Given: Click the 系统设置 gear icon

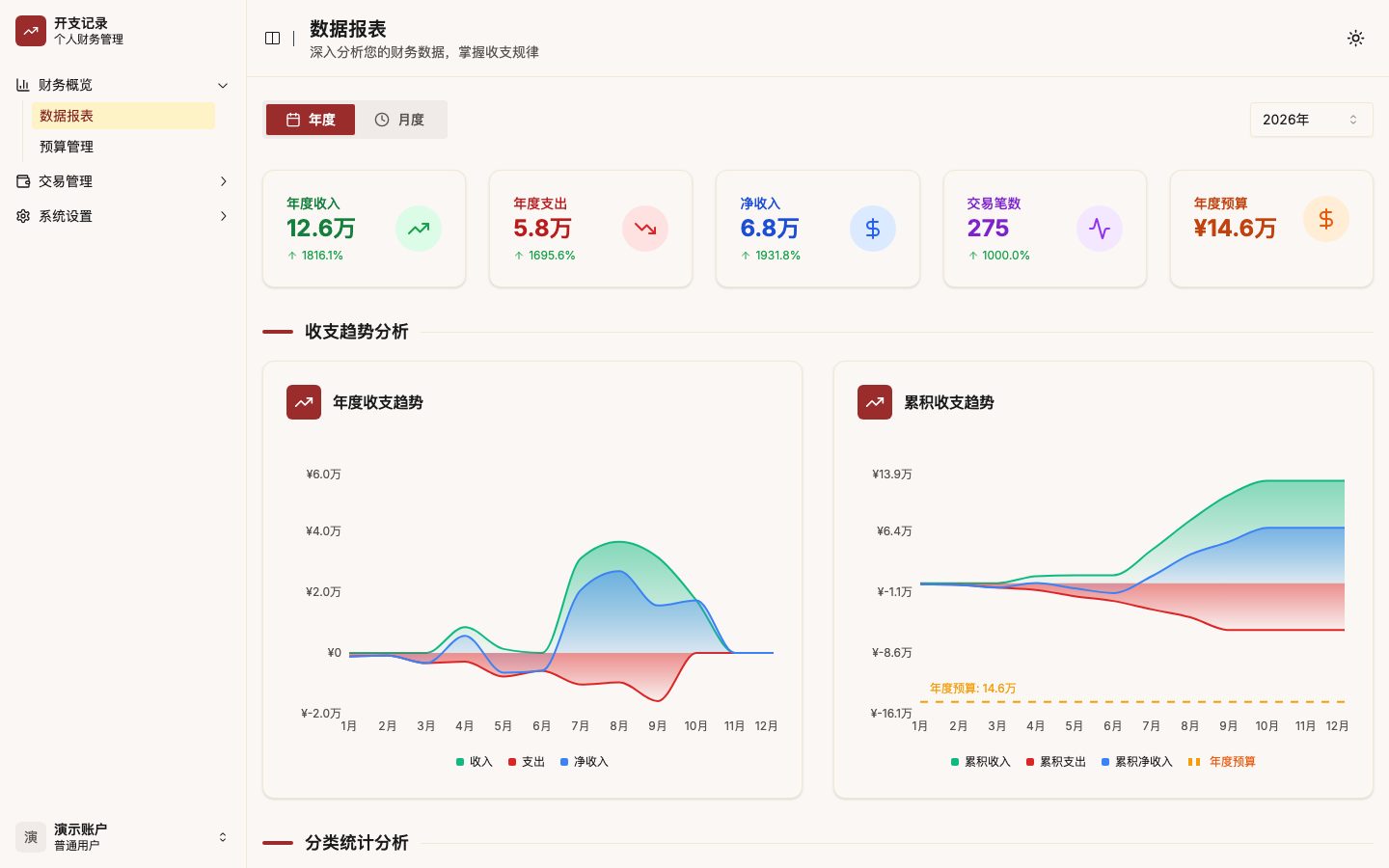Looking at the screenshot, I should (x=23, y=216).
